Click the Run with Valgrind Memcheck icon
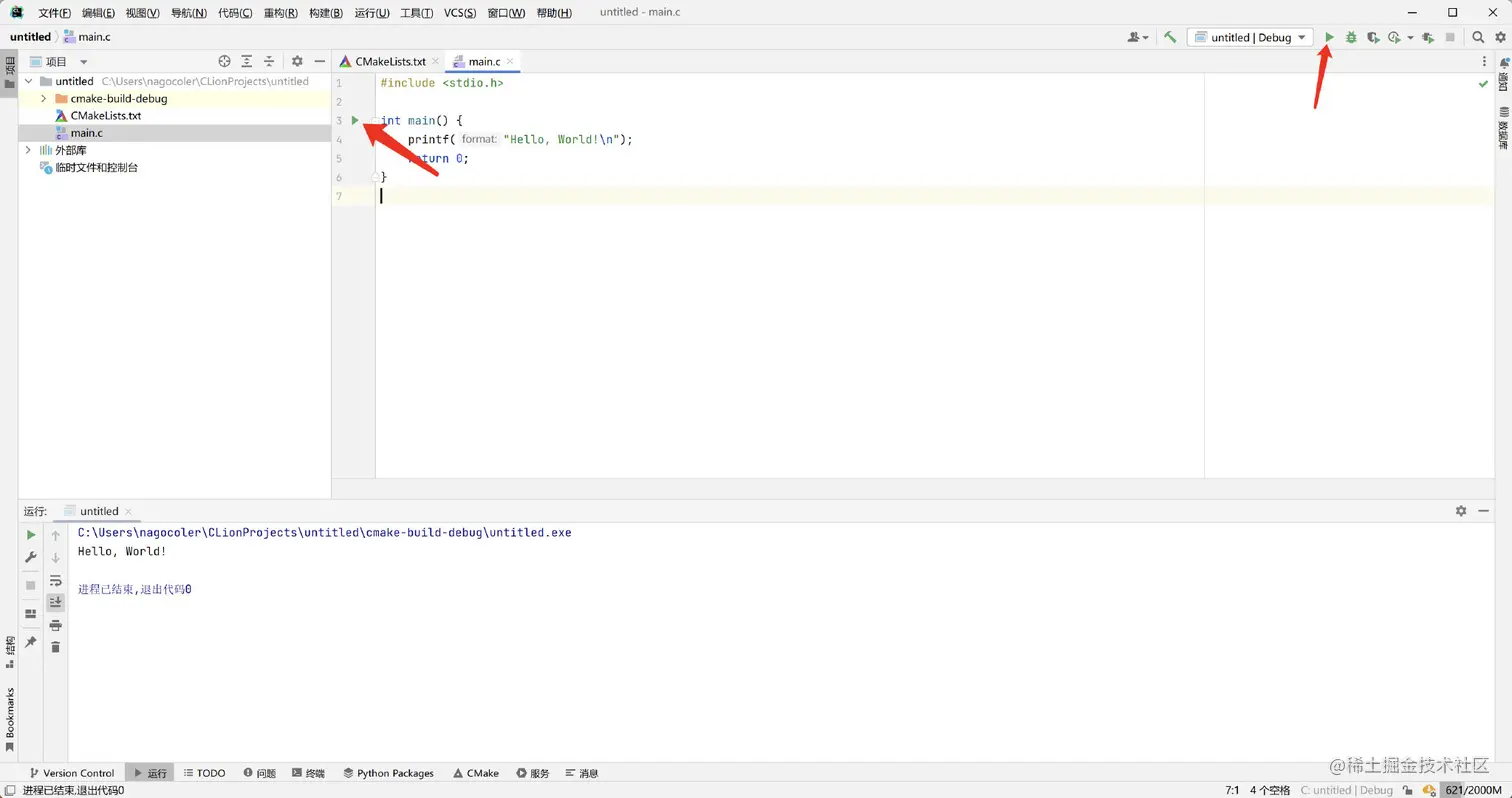Screen dimensions: 1512x798 1428,37
